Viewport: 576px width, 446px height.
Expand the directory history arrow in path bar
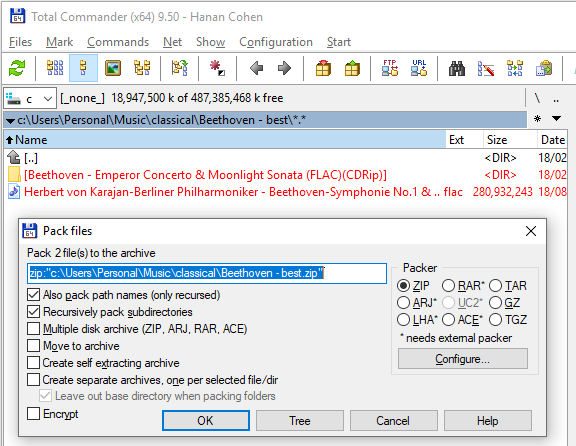click(x=557, y=118)
